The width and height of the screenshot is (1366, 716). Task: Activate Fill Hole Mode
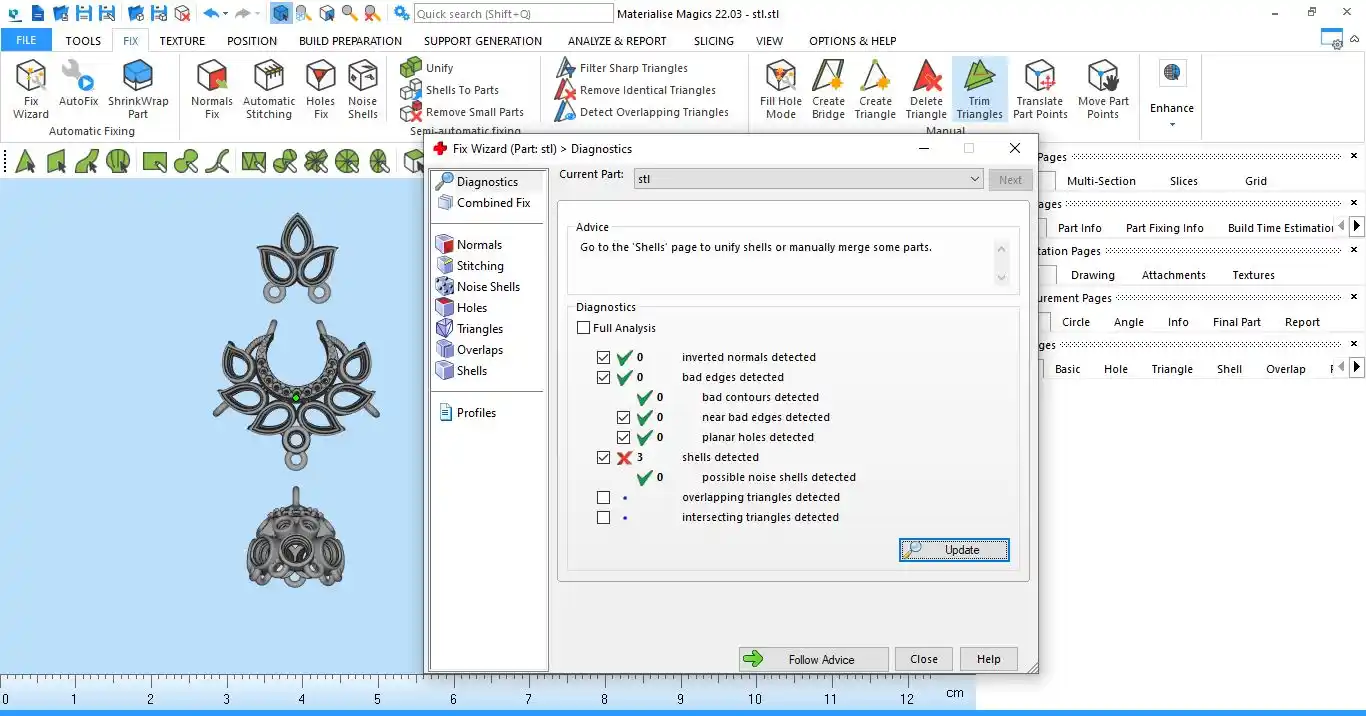click(781, 89)
